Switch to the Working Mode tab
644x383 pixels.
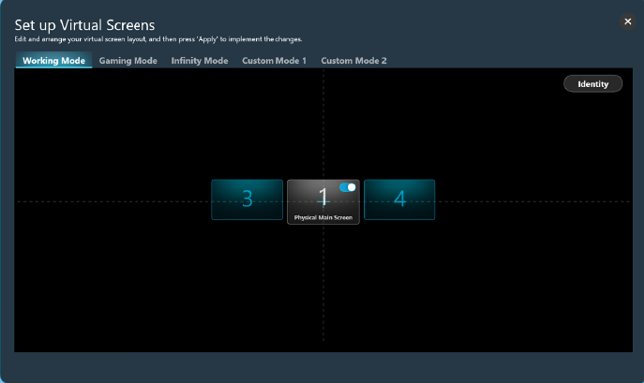click(54, 60)
